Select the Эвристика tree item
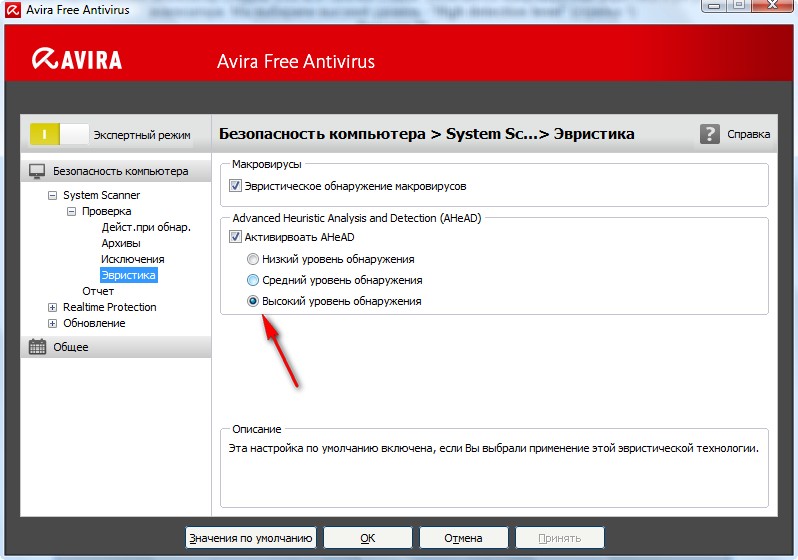Viewport: 798px width, 560px height. pos(128,275)
